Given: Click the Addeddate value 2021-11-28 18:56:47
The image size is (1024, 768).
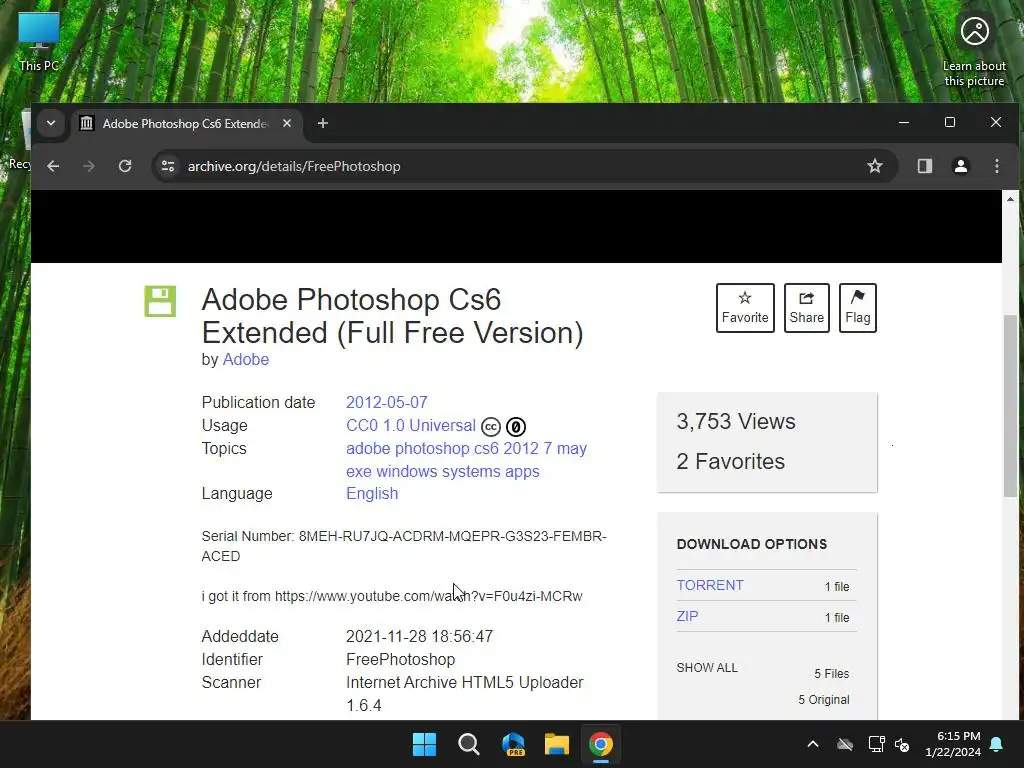Looking at the screenshot, I should point(419,636).
